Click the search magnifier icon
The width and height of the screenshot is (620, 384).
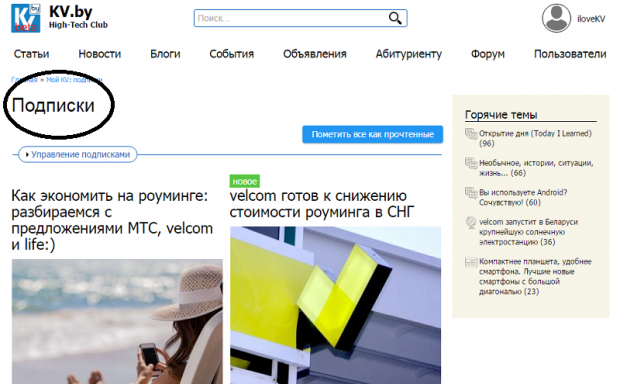395,18
